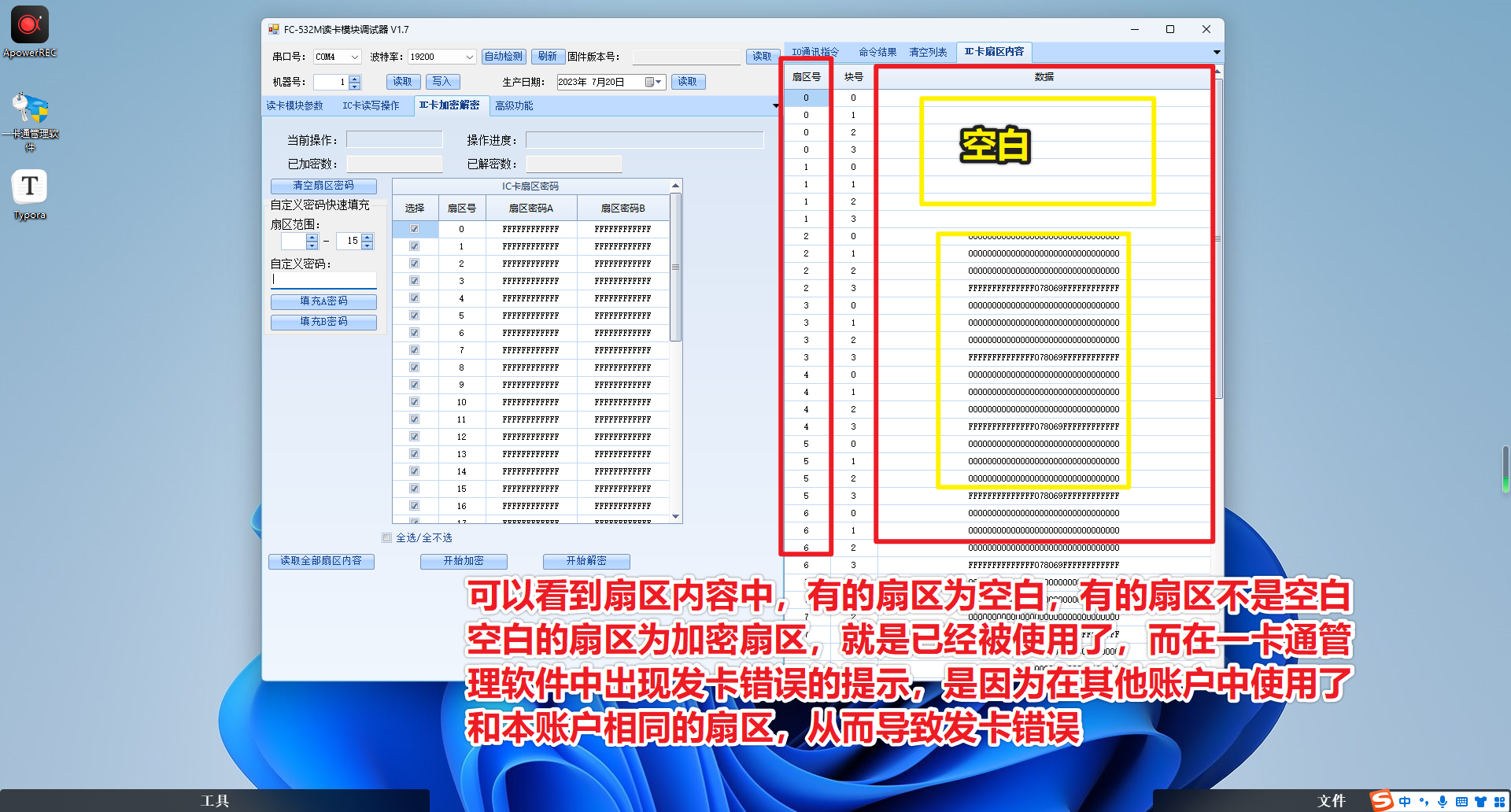The width and height of the screenshot is (1511, 812).
Task: Open the Sogou soft keyboard icon
Action: pyautogui.click(x=1461, y=802)
